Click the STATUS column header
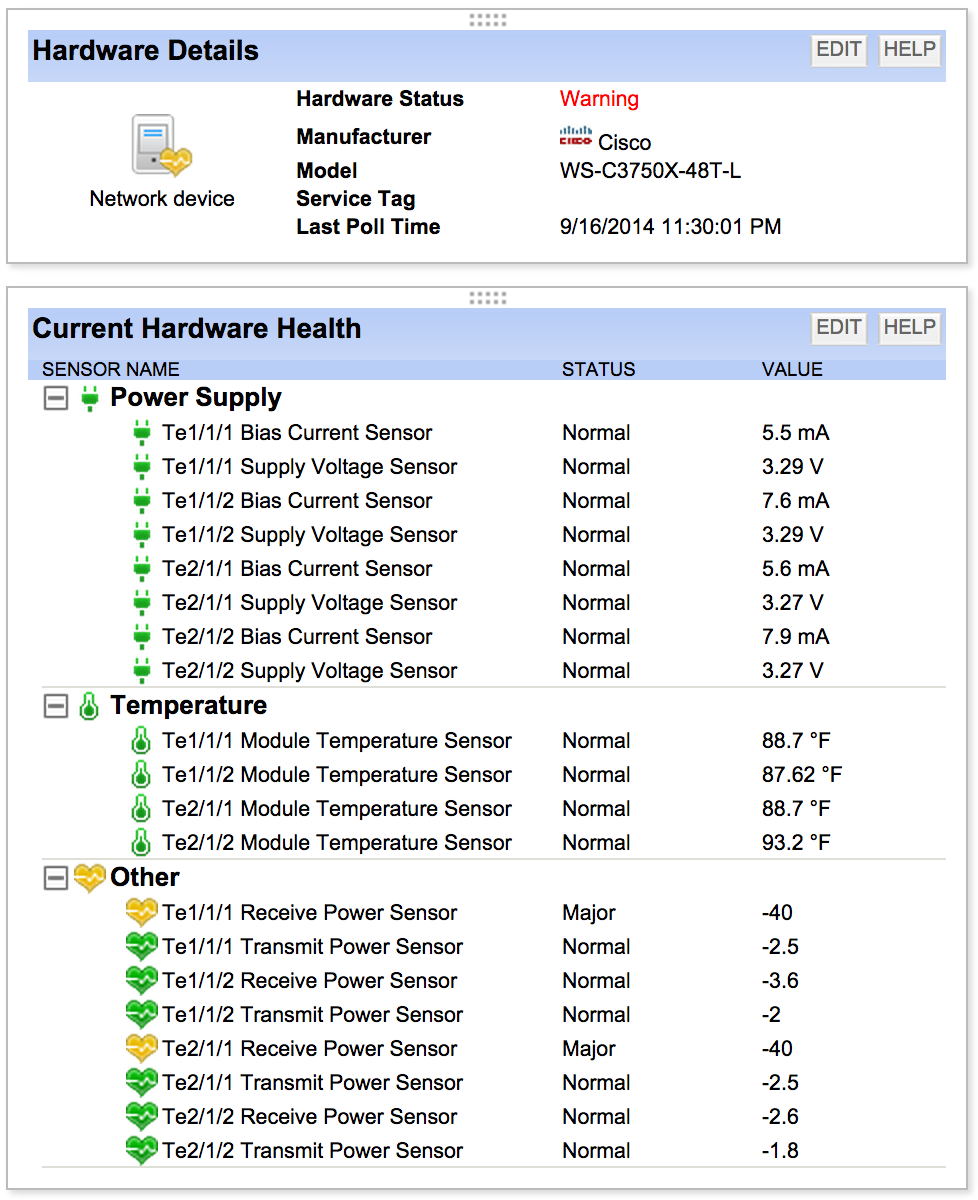The image size is (978, 1200). 598,369
